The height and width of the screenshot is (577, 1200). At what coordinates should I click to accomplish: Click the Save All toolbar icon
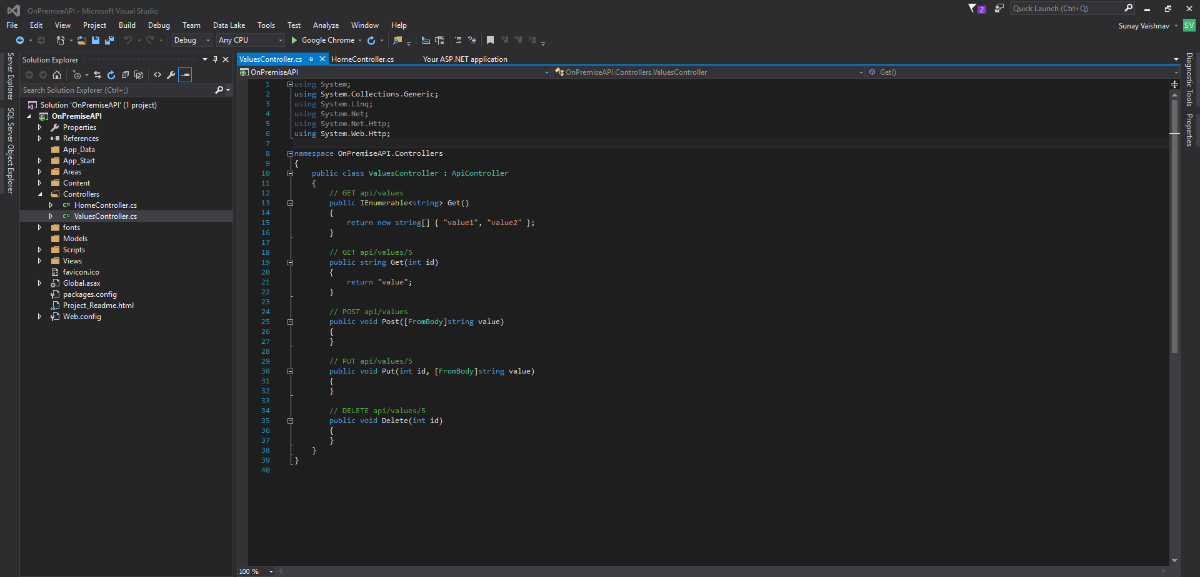(107, 41)
